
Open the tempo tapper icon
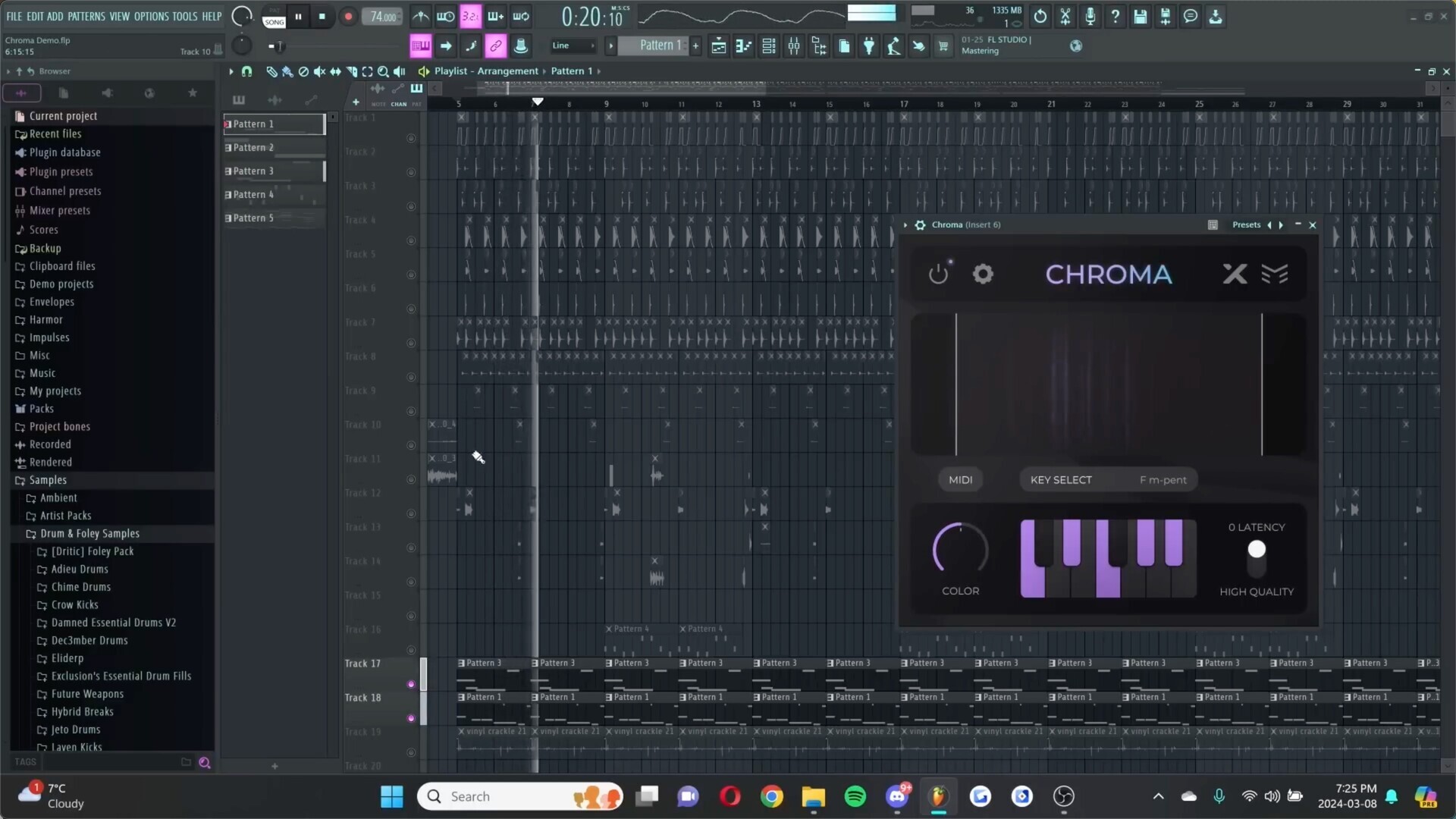point(894,46)
